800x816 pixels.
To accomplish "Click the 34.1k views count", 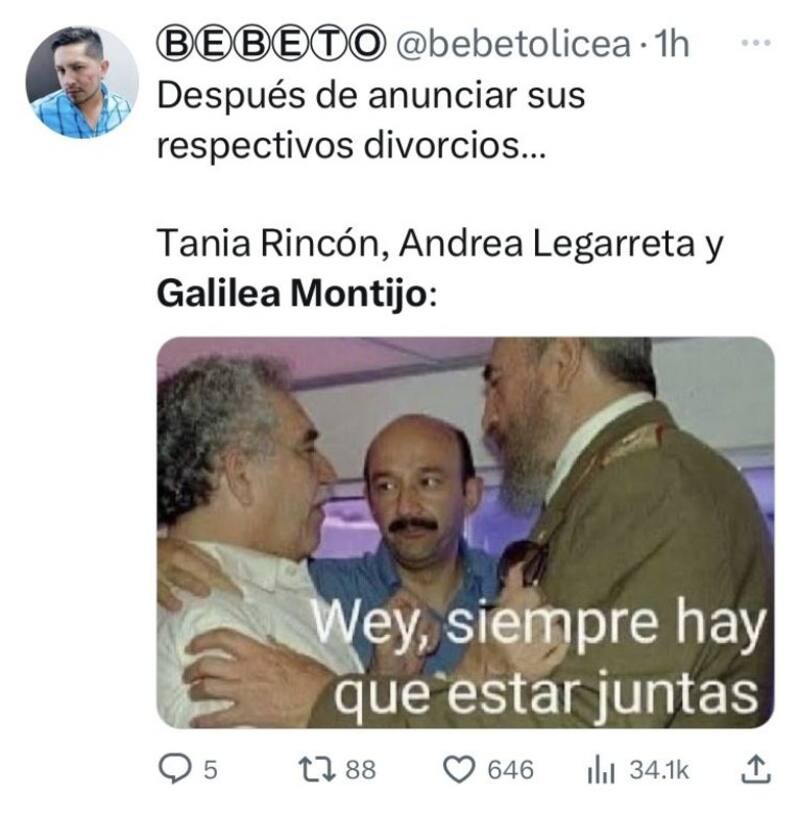I will (x=659, y=770).
